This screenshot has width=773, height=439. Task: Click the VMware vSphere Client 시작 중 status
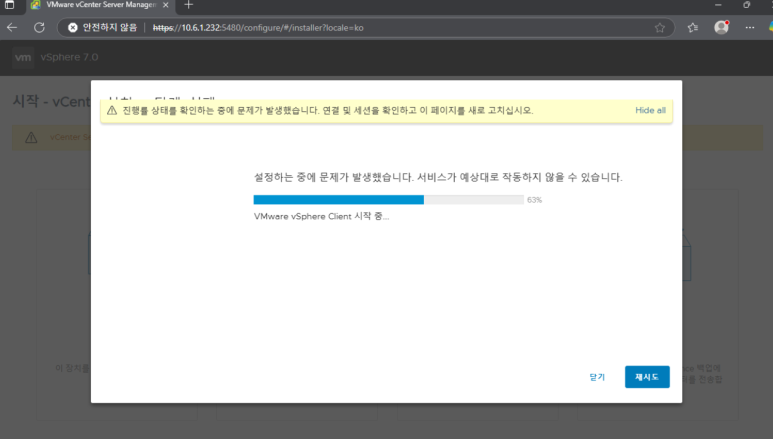pyautogui.click(x=321, y=217)
